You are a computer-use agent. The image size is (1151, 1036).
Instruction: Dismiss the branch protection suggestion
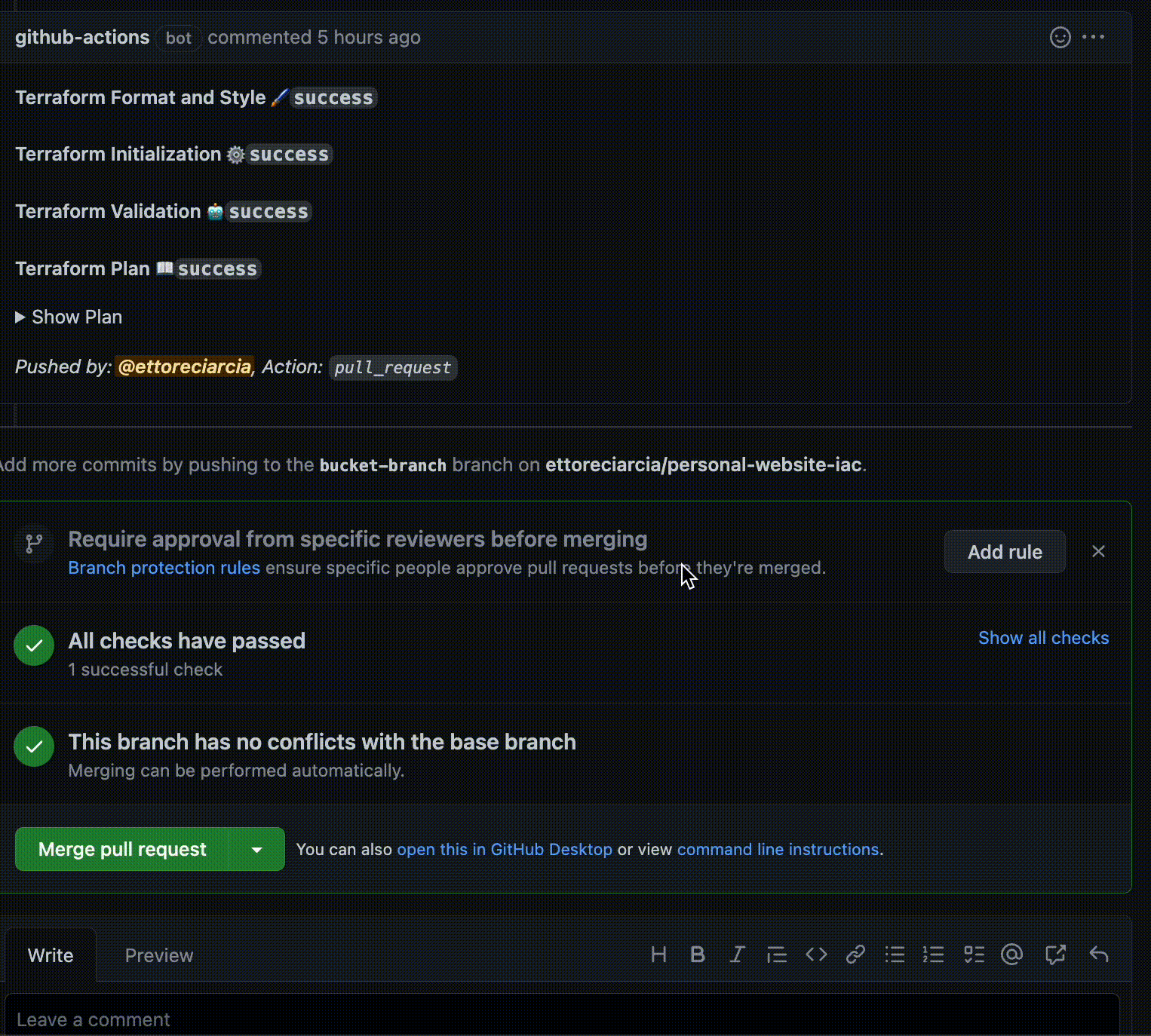pos(1098,551)
